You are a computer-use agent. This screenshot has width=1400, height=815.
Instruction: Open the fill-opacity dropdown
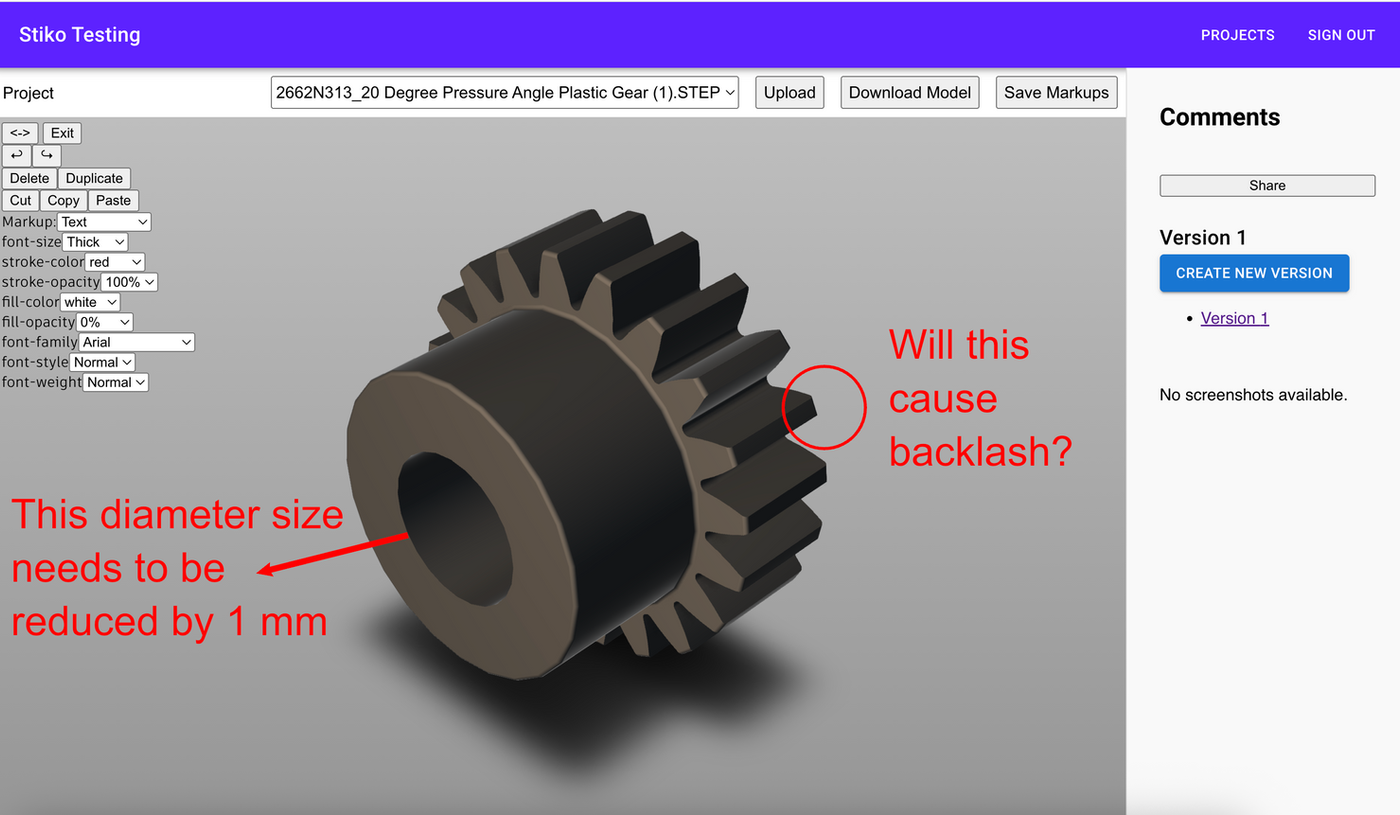click(104, 322)
